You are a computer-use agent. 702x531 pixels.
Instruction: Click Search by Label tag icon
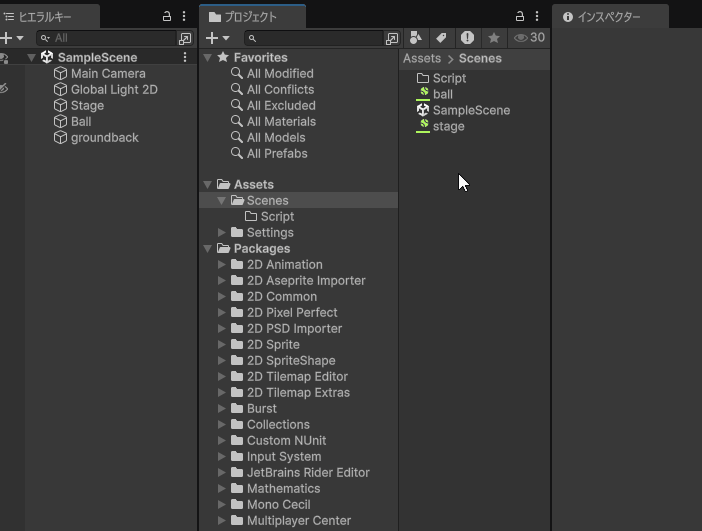(x=441, y=38)
